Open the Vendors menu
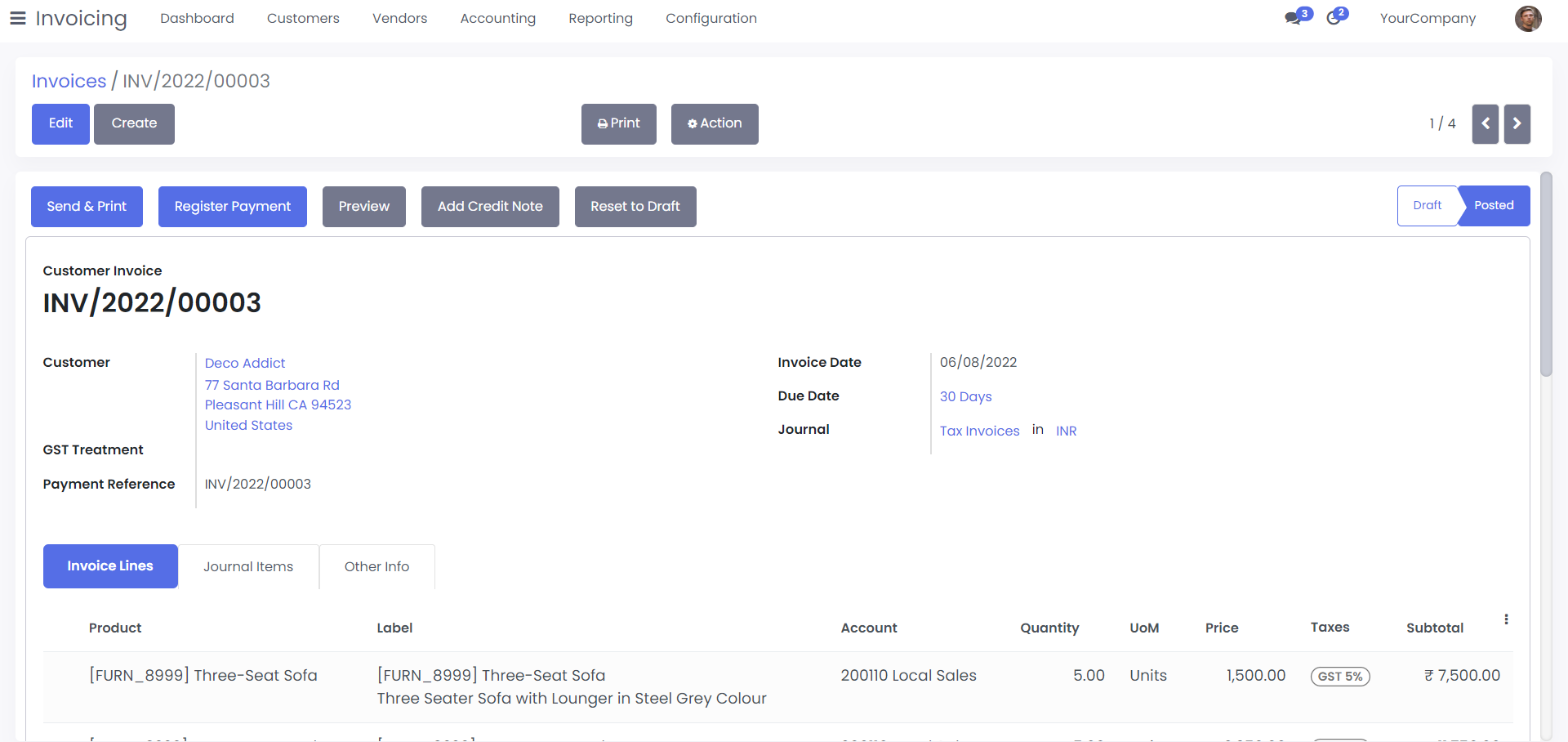 [399, 18]
